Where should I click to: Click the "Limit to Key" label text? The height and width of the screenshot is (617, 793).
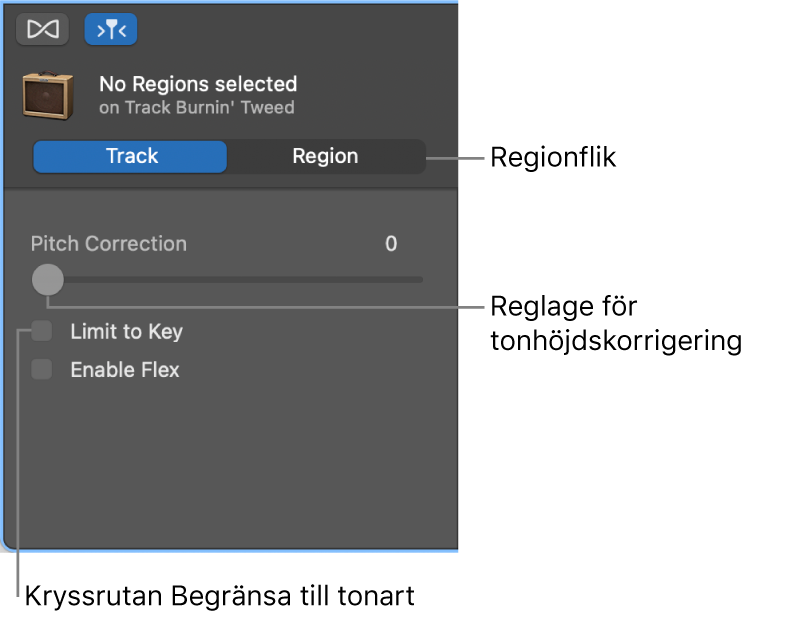point(126,332)
